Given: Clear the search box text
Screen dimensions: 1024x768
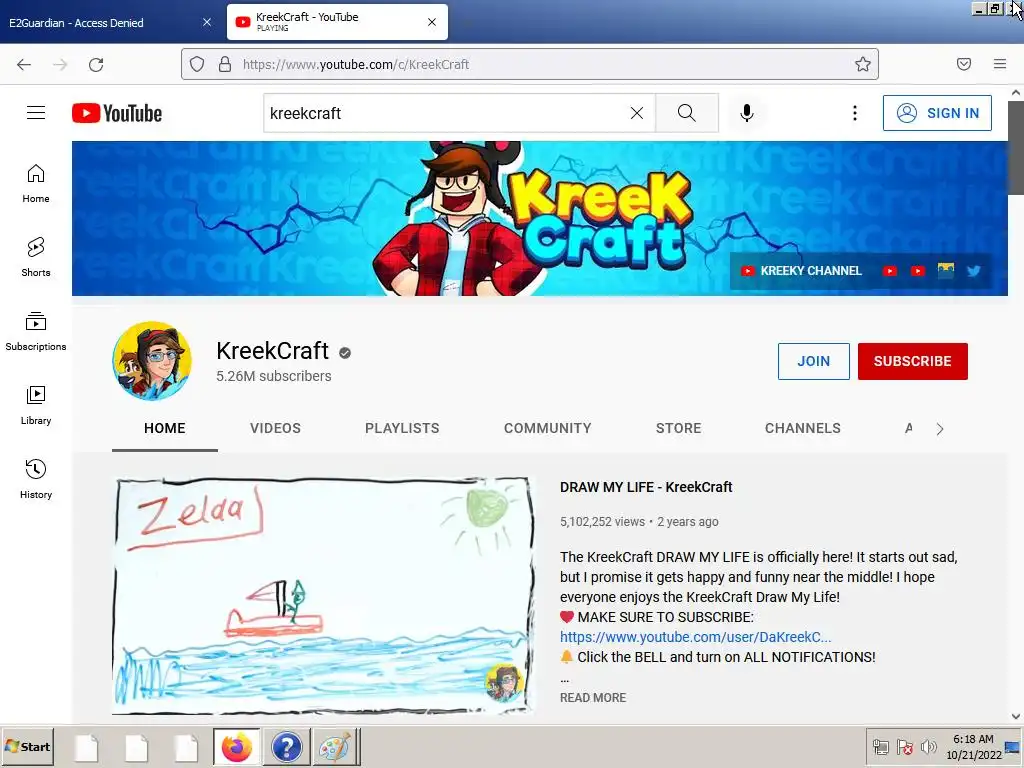Looking at the screenshot, I should click(637, 113).
